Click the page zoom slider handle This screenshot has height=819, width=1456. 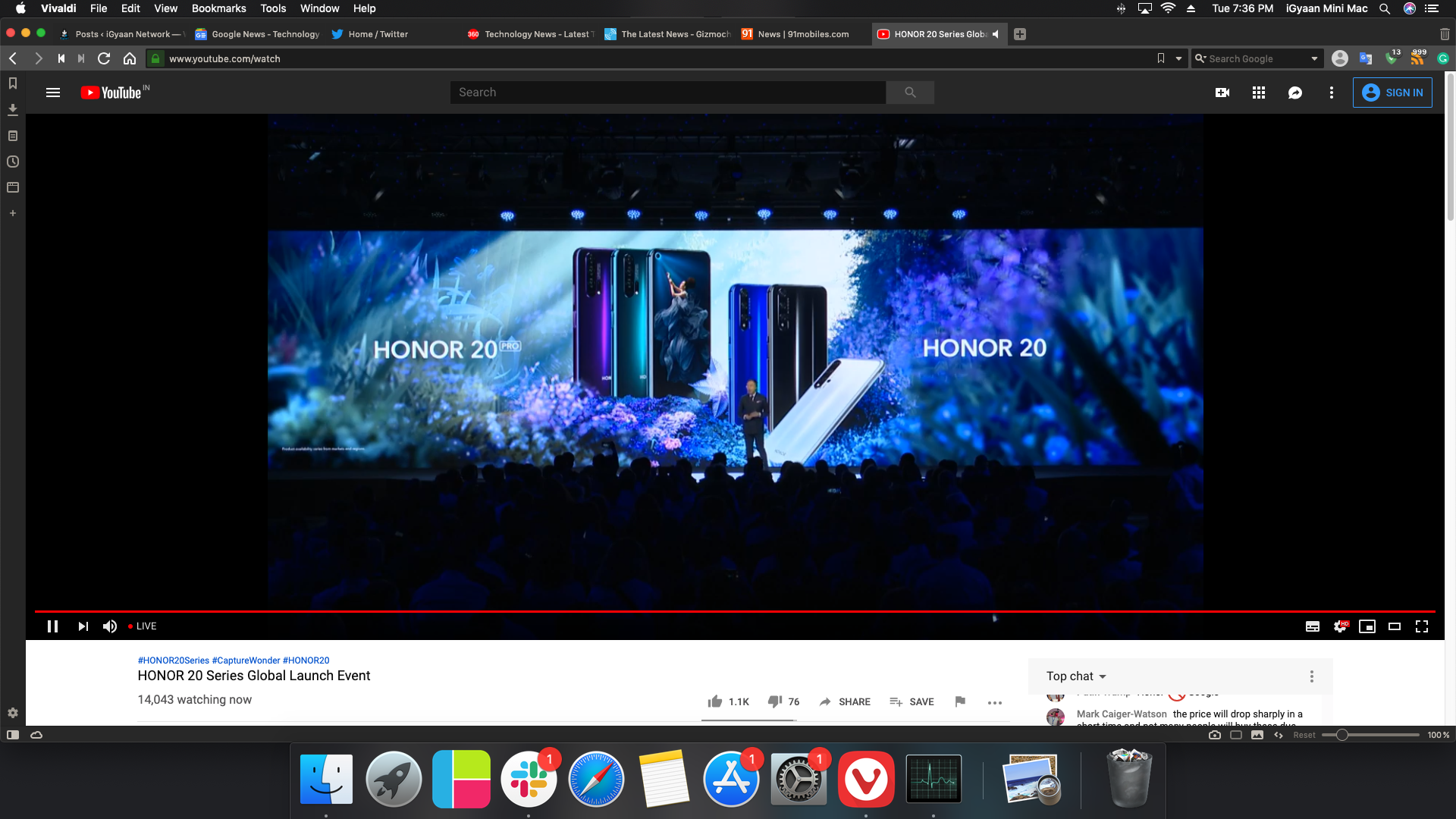coord(1341,735)
